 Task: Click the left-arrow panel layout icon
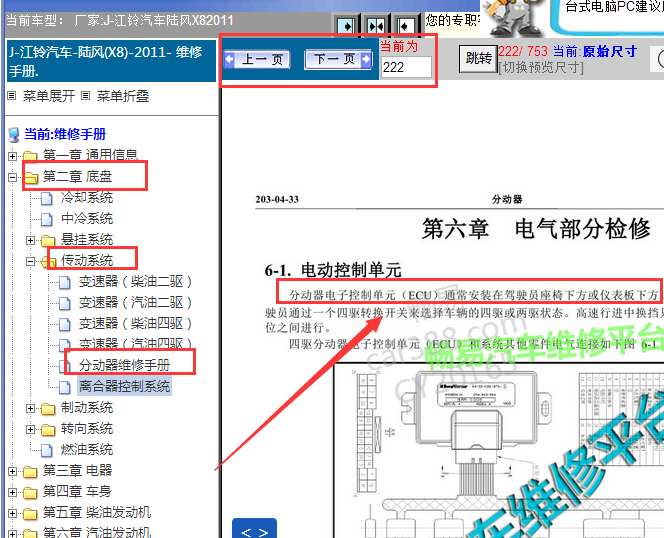[x=405, y=26]
